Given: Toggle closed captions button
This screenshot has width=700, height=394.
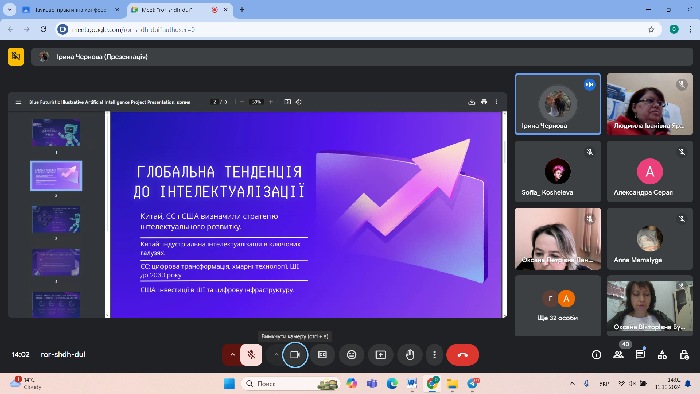Looking at the screenshot, I should (x=322, y=355).
